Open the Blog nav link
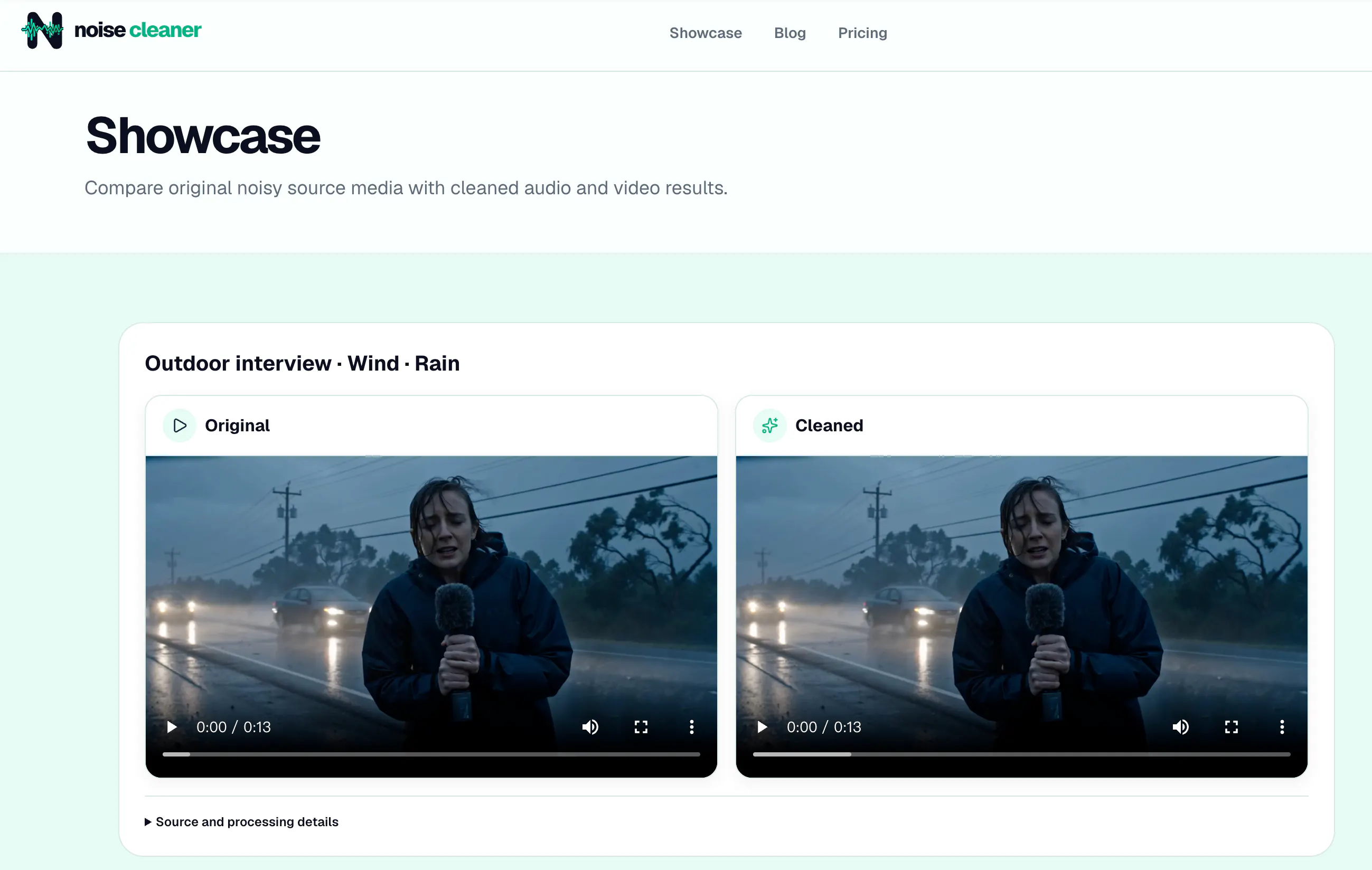1372x870 pixels. (790, 33)
